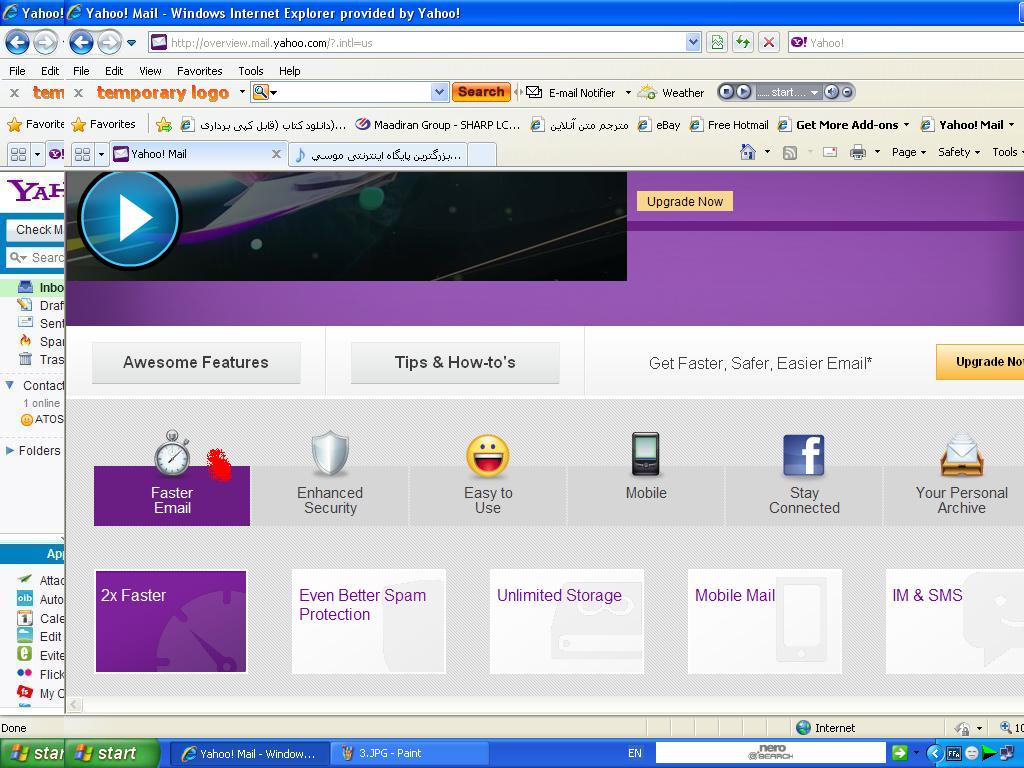Viewport: 1024px width, 768px height.
Task: Play the video with the blue play button
Action: [x=129, y=219]
